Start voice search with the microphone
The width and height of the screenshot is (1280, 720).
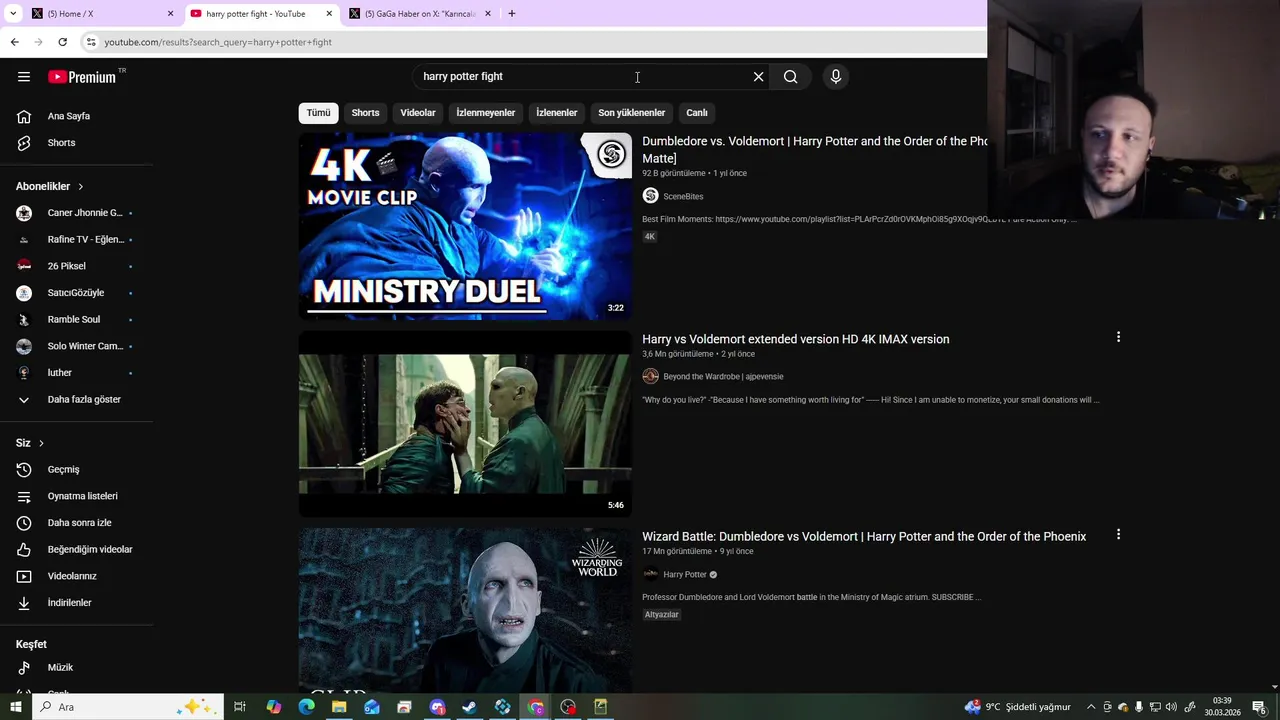836,77
